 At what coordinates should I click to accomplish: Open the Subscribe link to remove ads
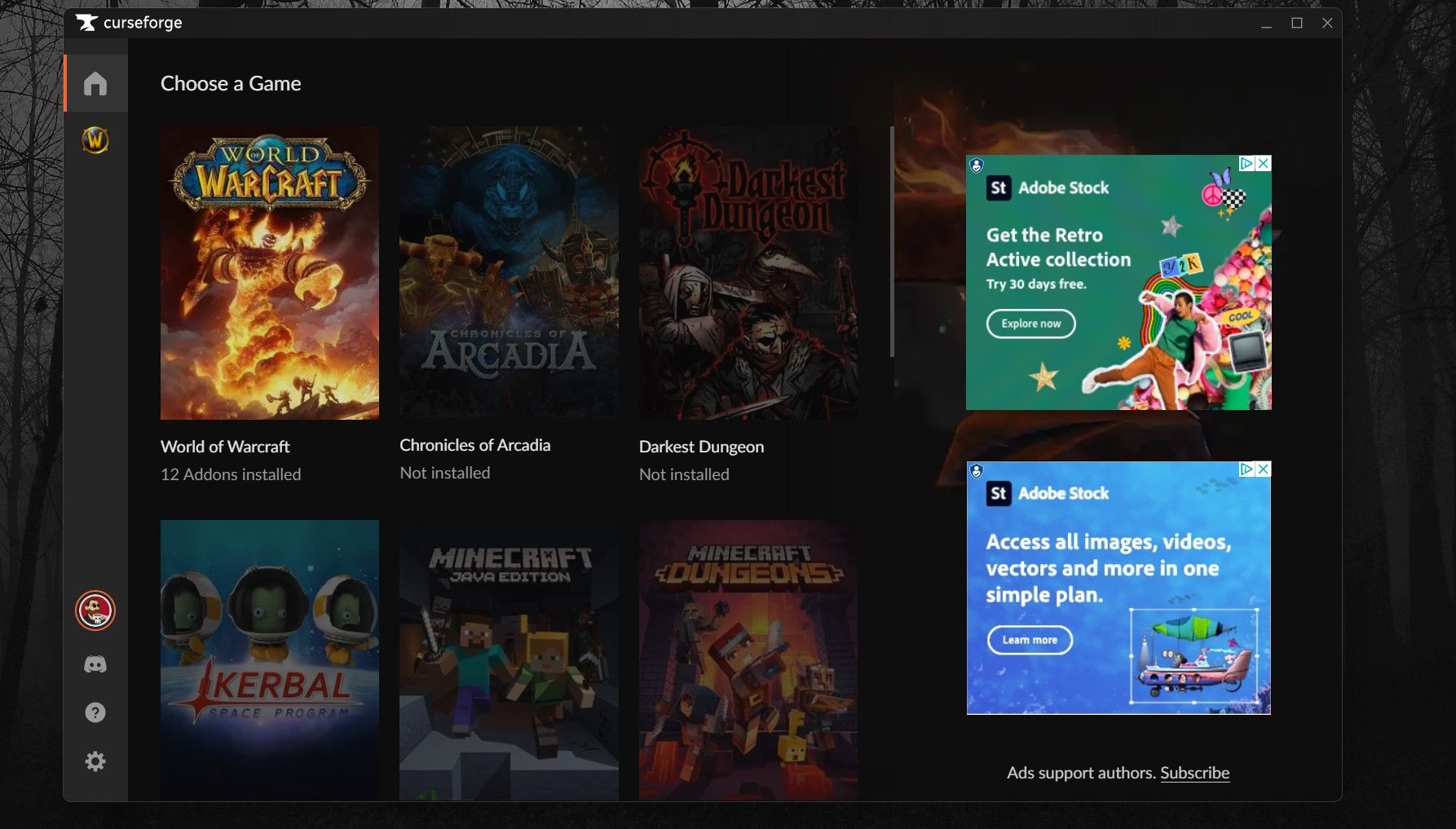click(1195, 772)
